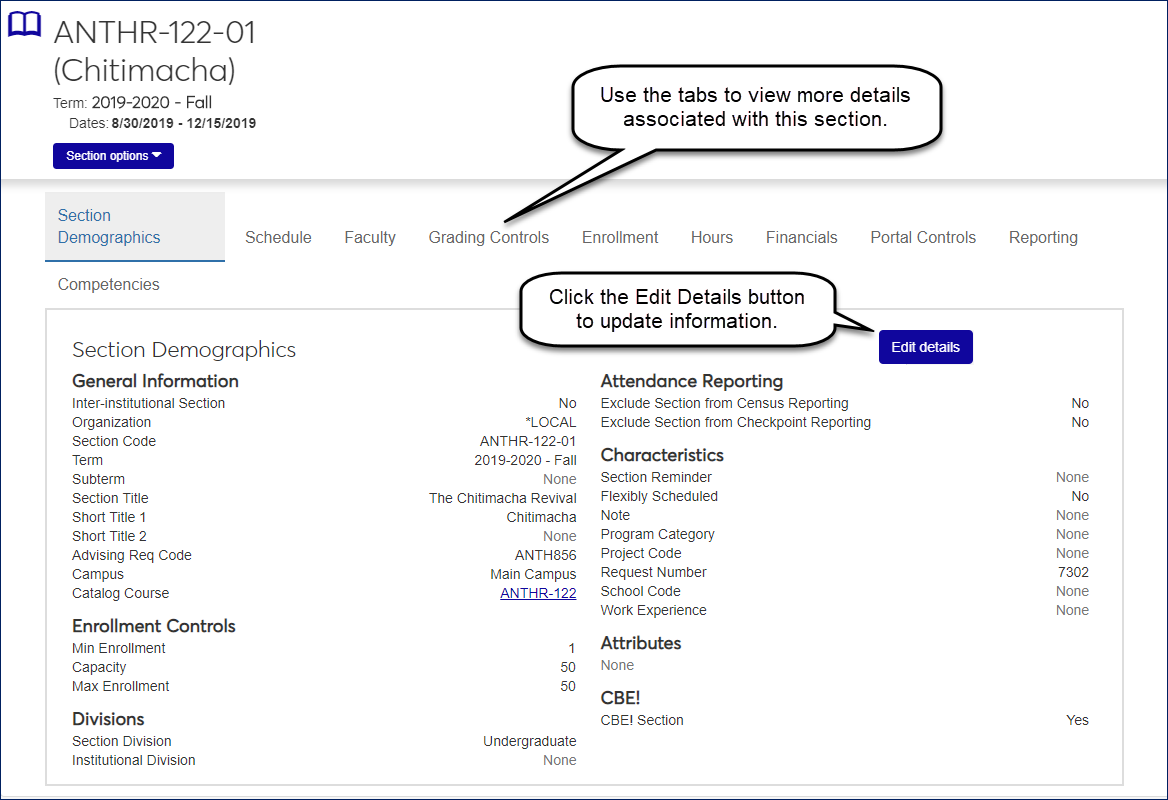Open the Financials tab

coord(802,238)
